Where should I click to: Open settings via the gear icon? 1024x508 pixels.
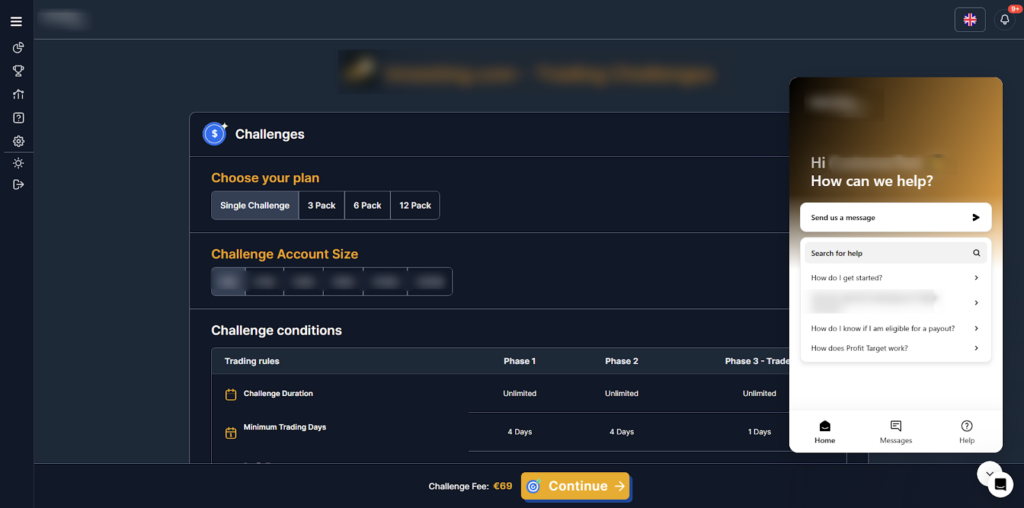coord(18,141)
